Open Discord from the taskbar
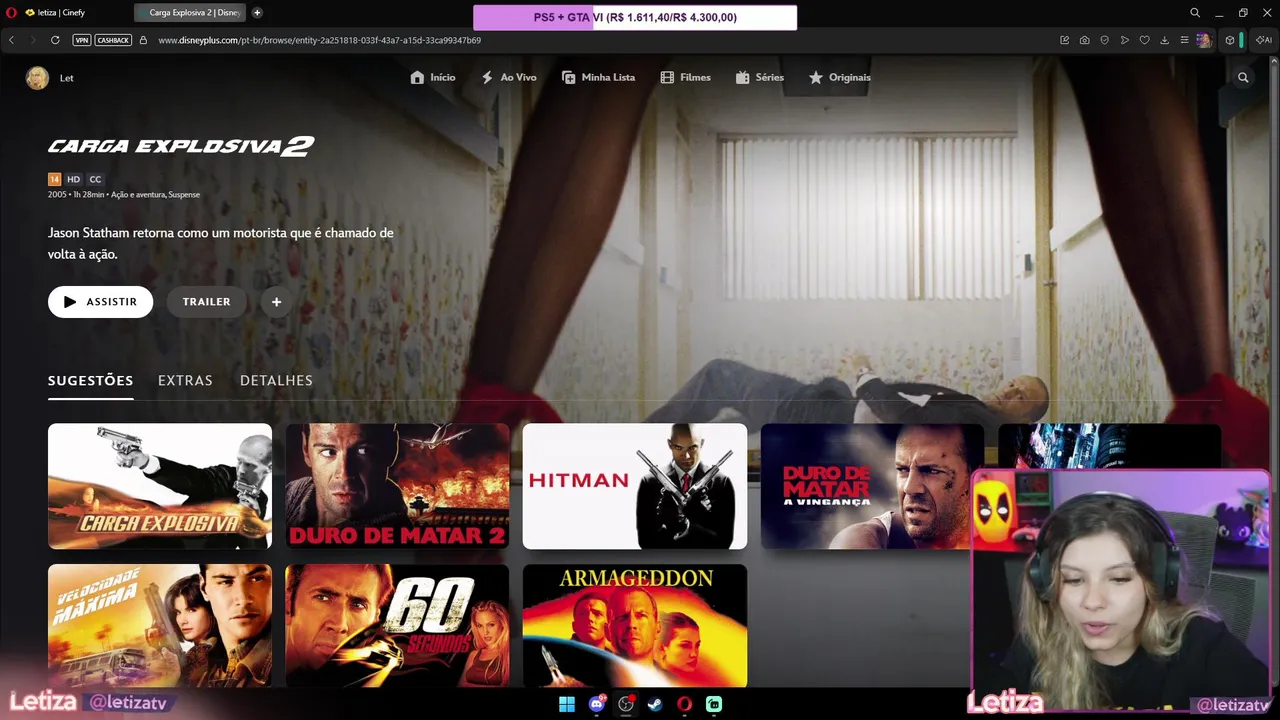The width and height of the screenshot is (1280, 720). coord(597,704)
